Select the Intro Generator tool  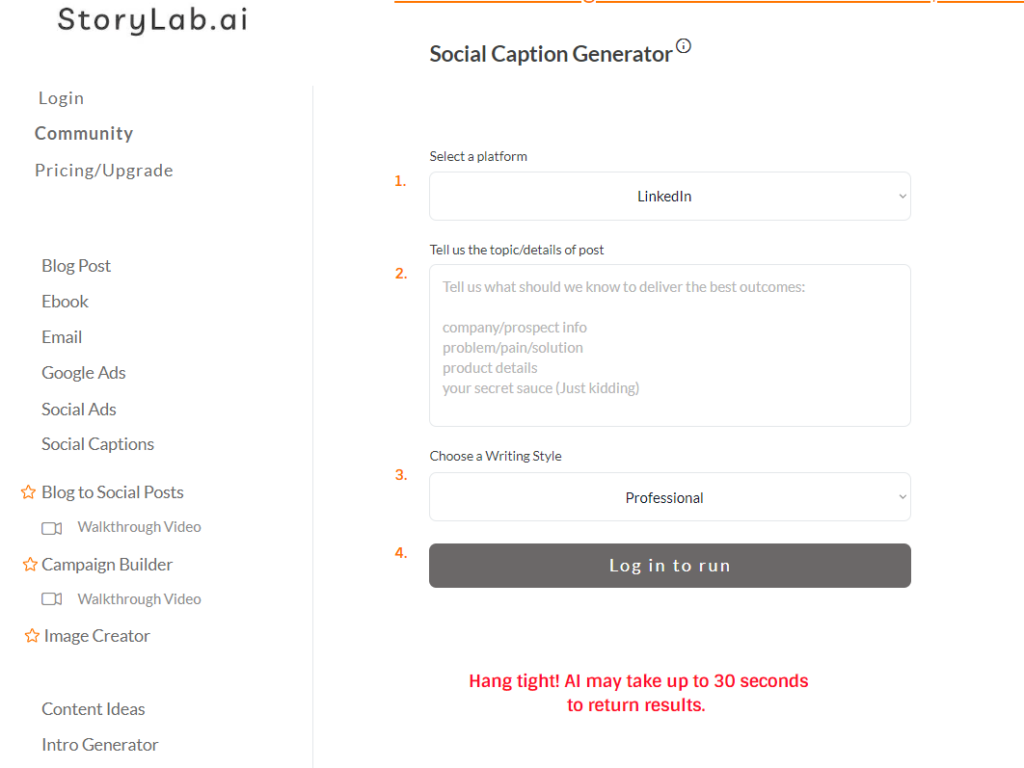click(x=99, y=744)
